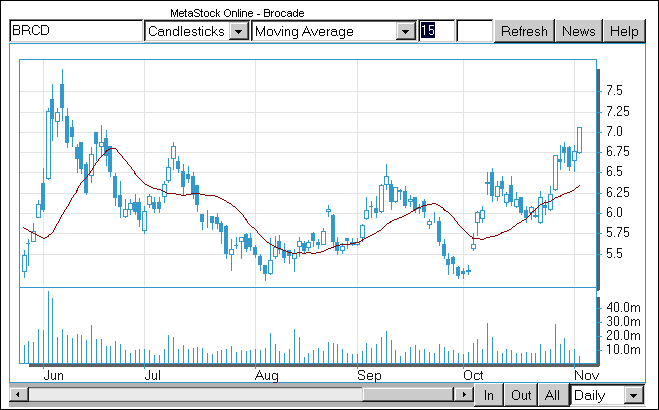659x410 pixels.
Task: Click the Jun label on the date axis
Action: [x=53, y=375]
